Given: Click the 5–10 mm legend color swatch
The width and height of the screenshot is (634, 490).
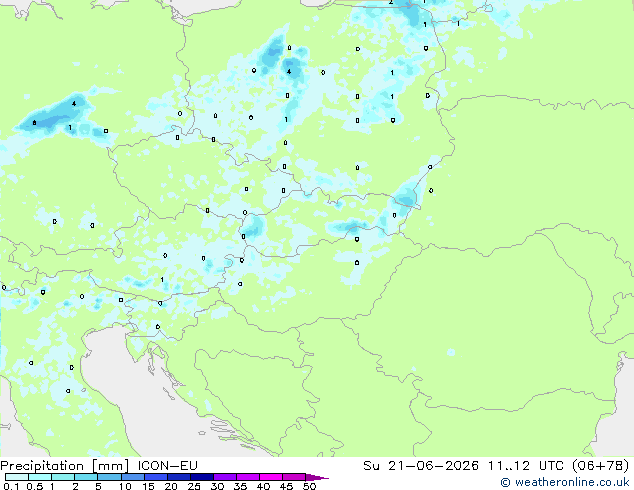Looking at the screenshot, I should click(x=109, y=477).
